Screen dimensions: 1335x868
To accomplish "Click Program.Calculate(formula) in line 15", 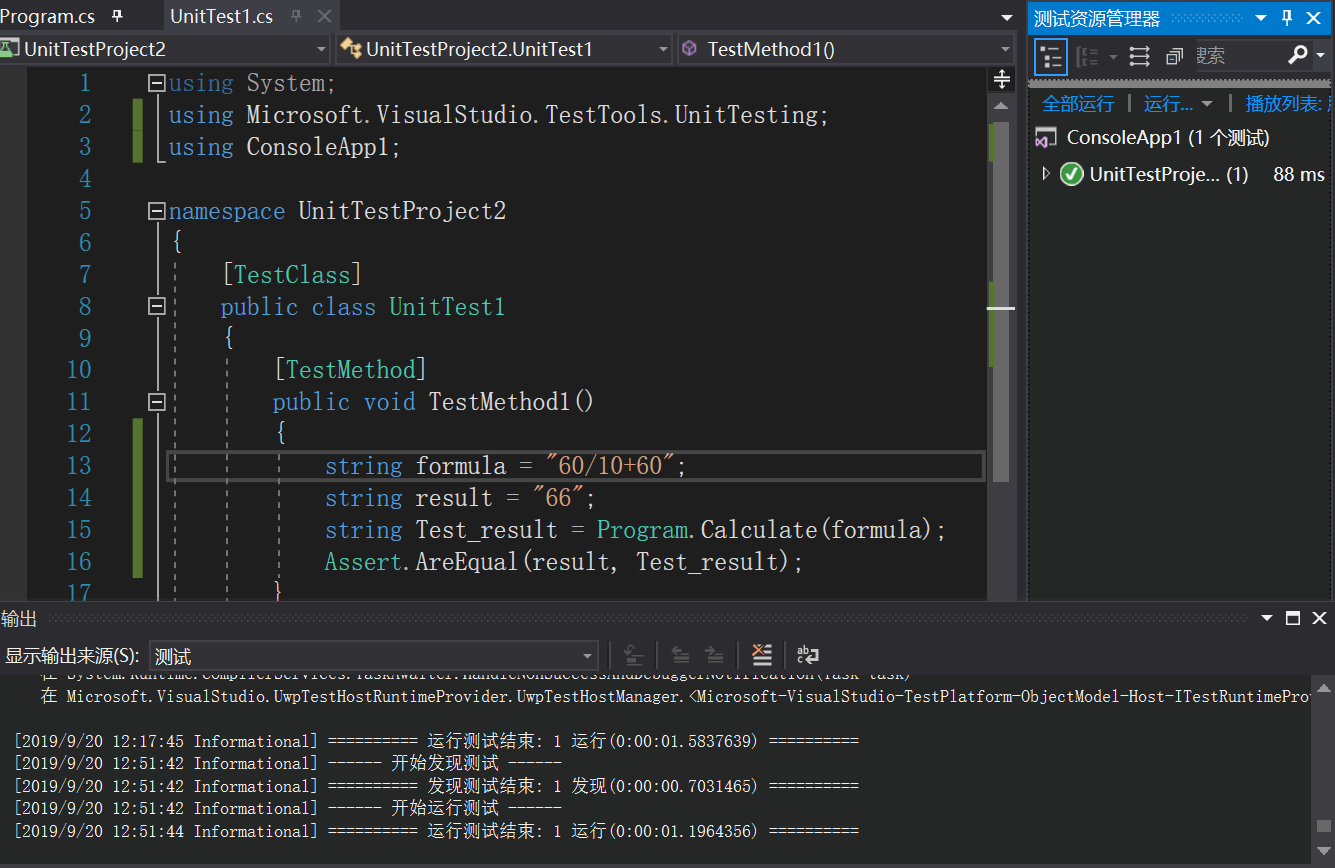I will (764, 530).
